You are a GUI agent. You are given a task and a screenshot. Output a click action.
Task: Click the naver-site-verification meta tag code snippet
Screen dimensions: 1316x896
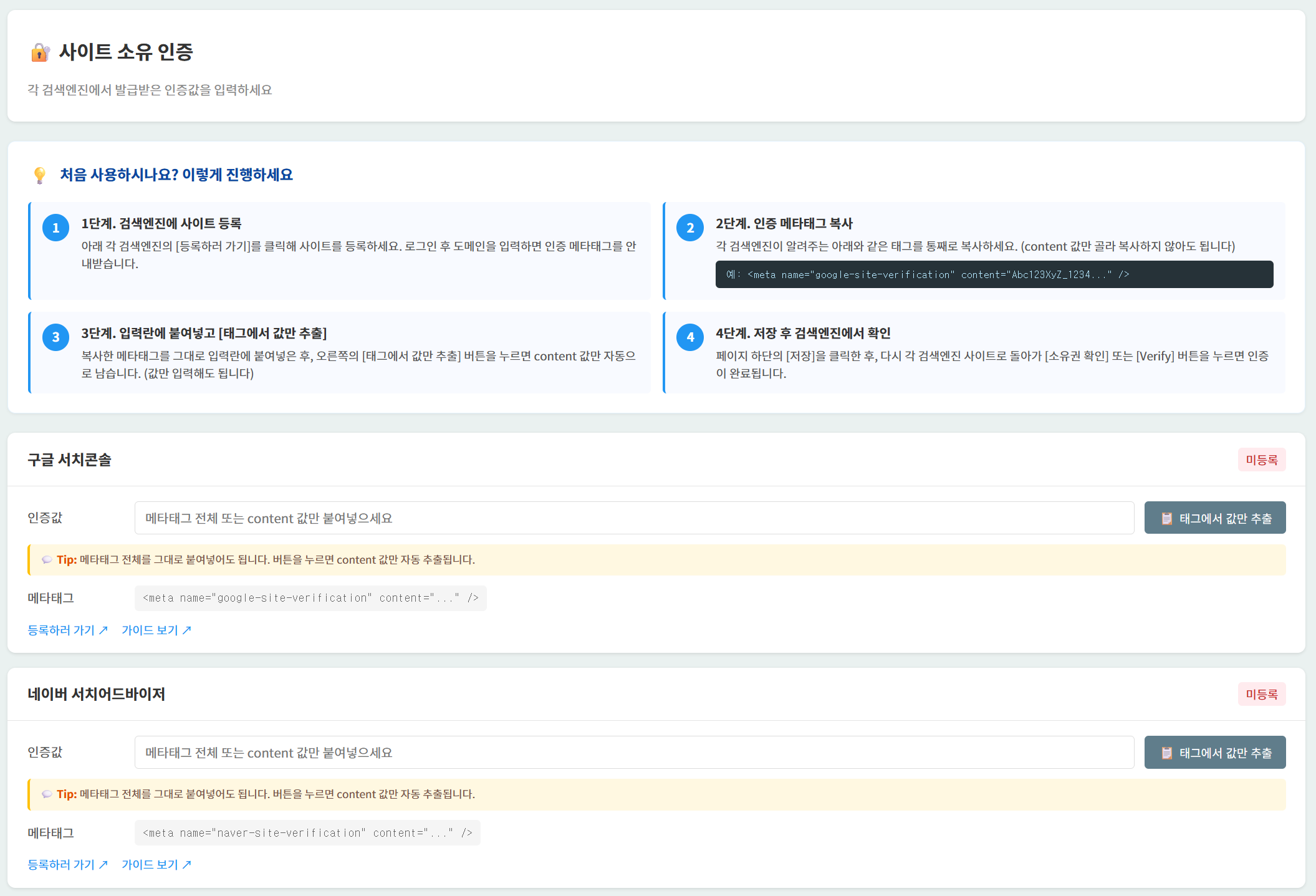tap(307, 833)
